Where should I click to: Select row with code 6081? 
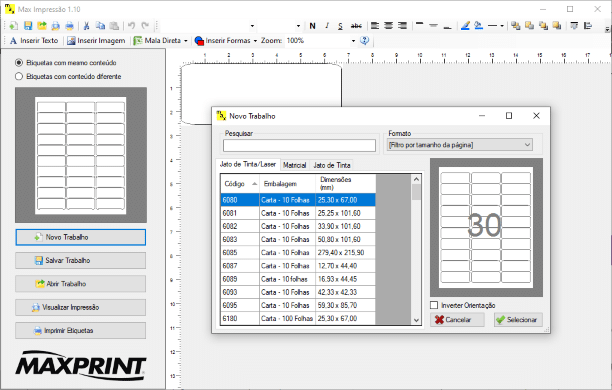[x=298, y=213]
